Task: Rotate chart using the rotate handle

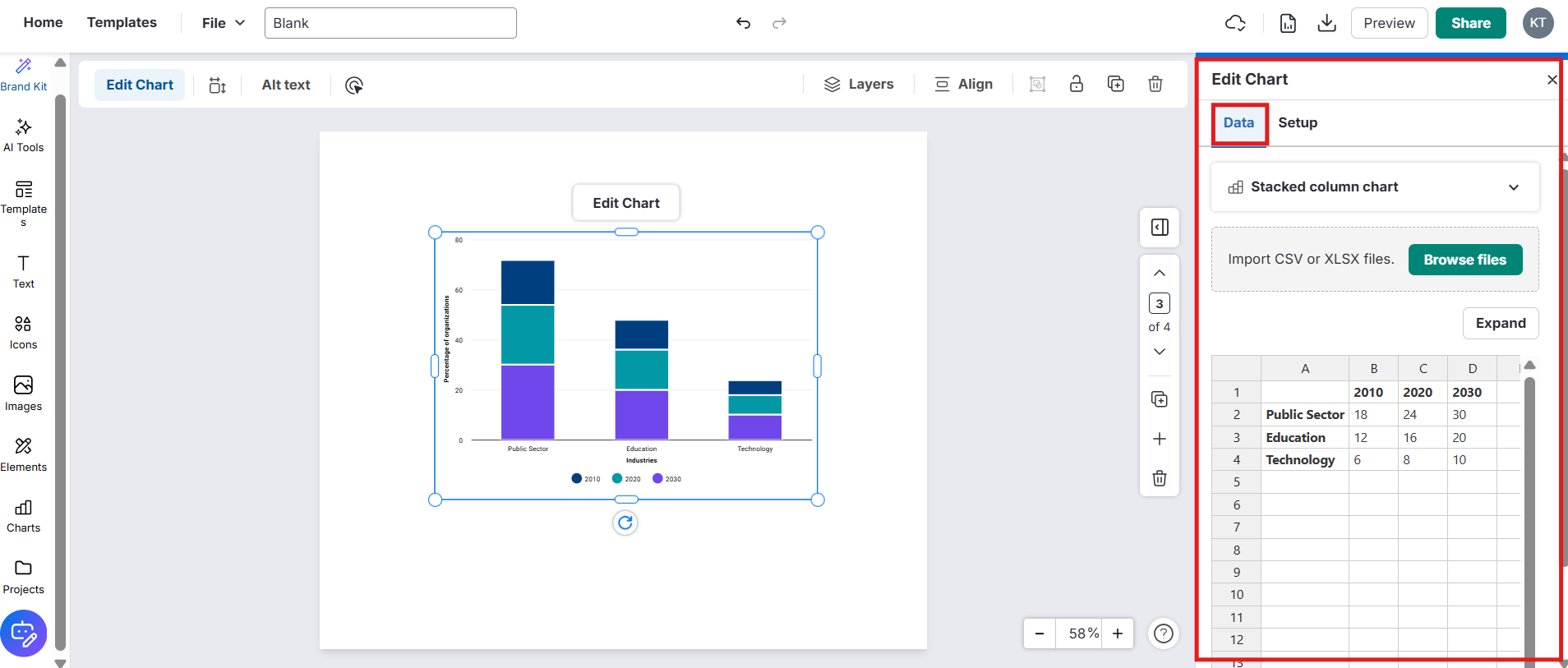Action: point(625,523)
